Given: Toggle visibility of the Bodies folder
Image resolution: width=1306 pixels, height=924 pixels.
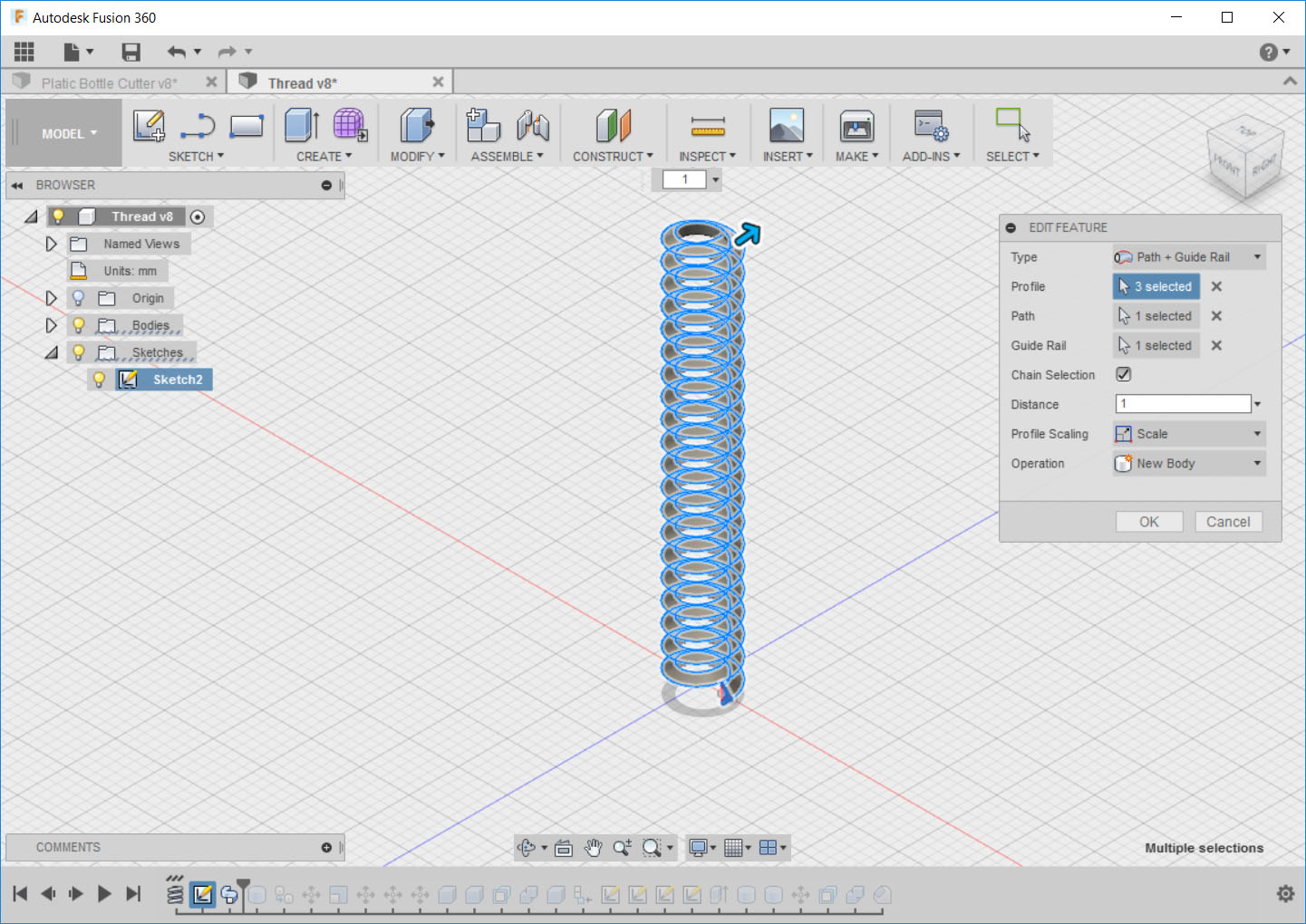Looking at the screenshot, I should (x=78, y=325).
